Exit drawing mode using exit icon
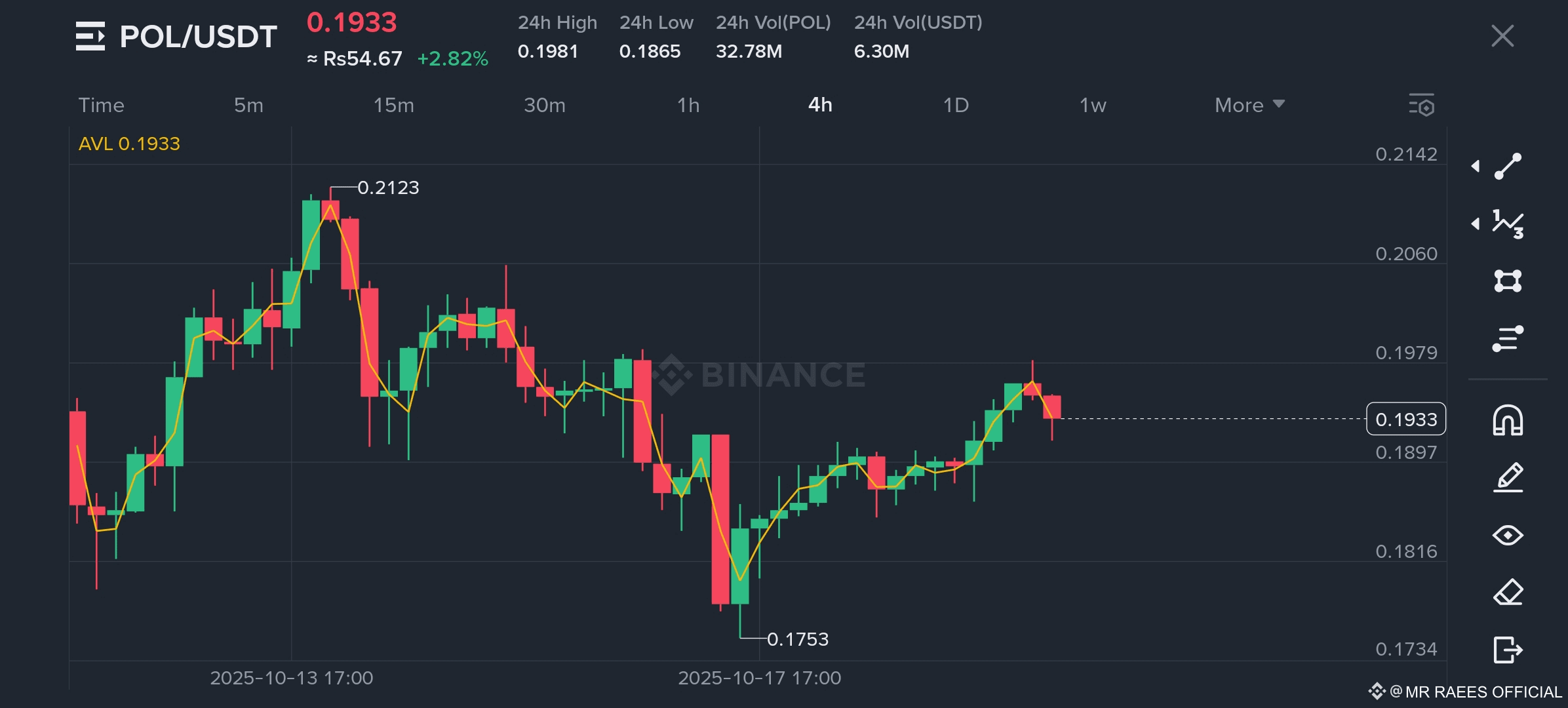 (x=1508, y=650)
